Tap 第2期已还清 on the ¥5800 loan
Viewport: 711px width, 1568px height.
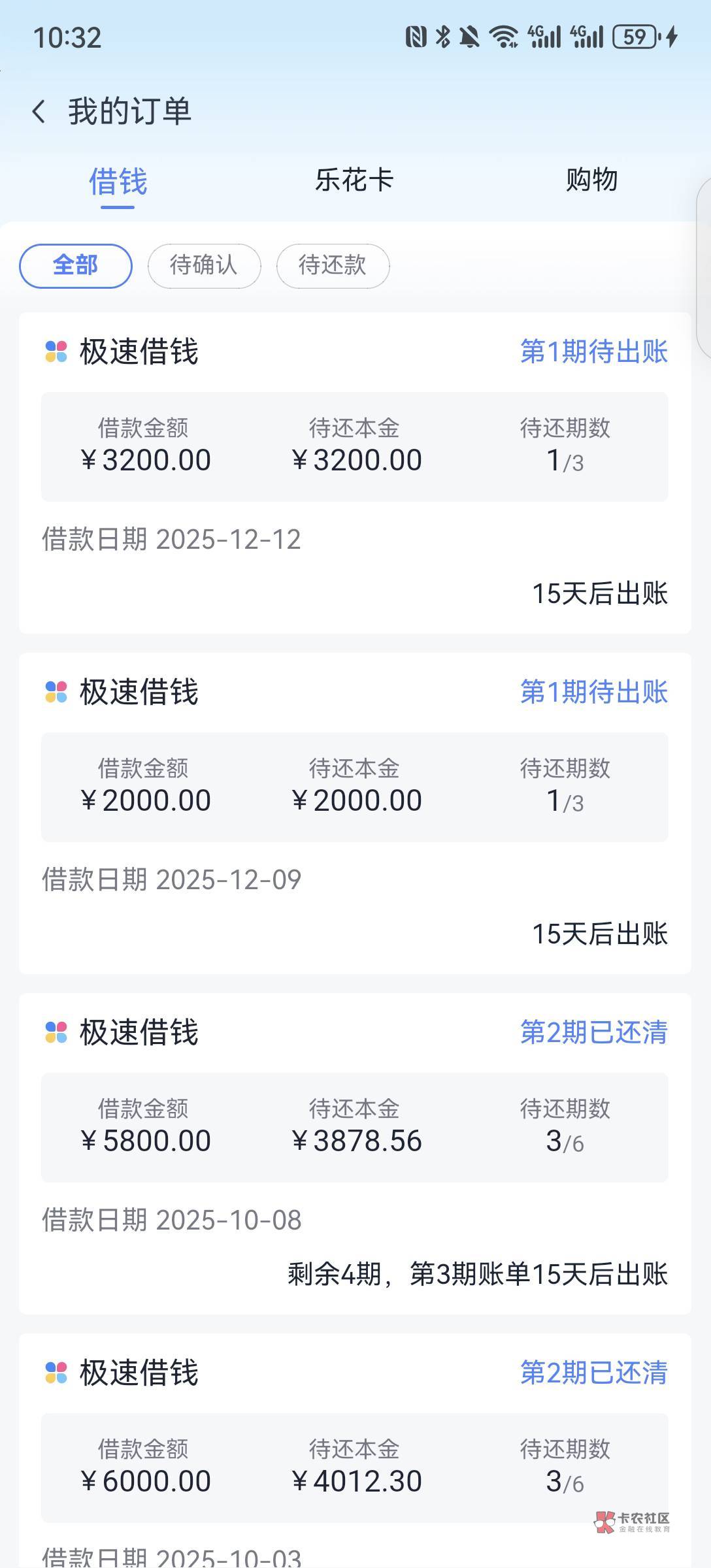[593, 1032]
